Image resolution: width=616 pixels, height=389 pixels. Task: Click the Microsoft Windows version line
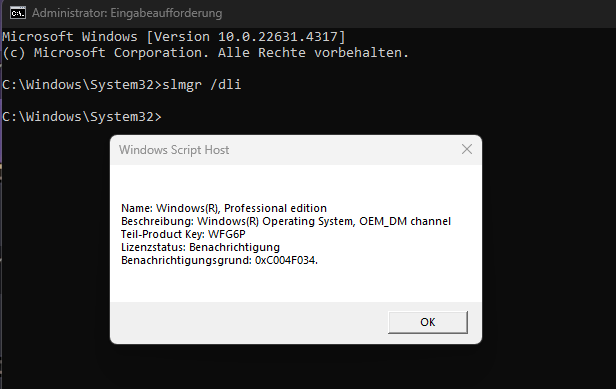[174, 37]
